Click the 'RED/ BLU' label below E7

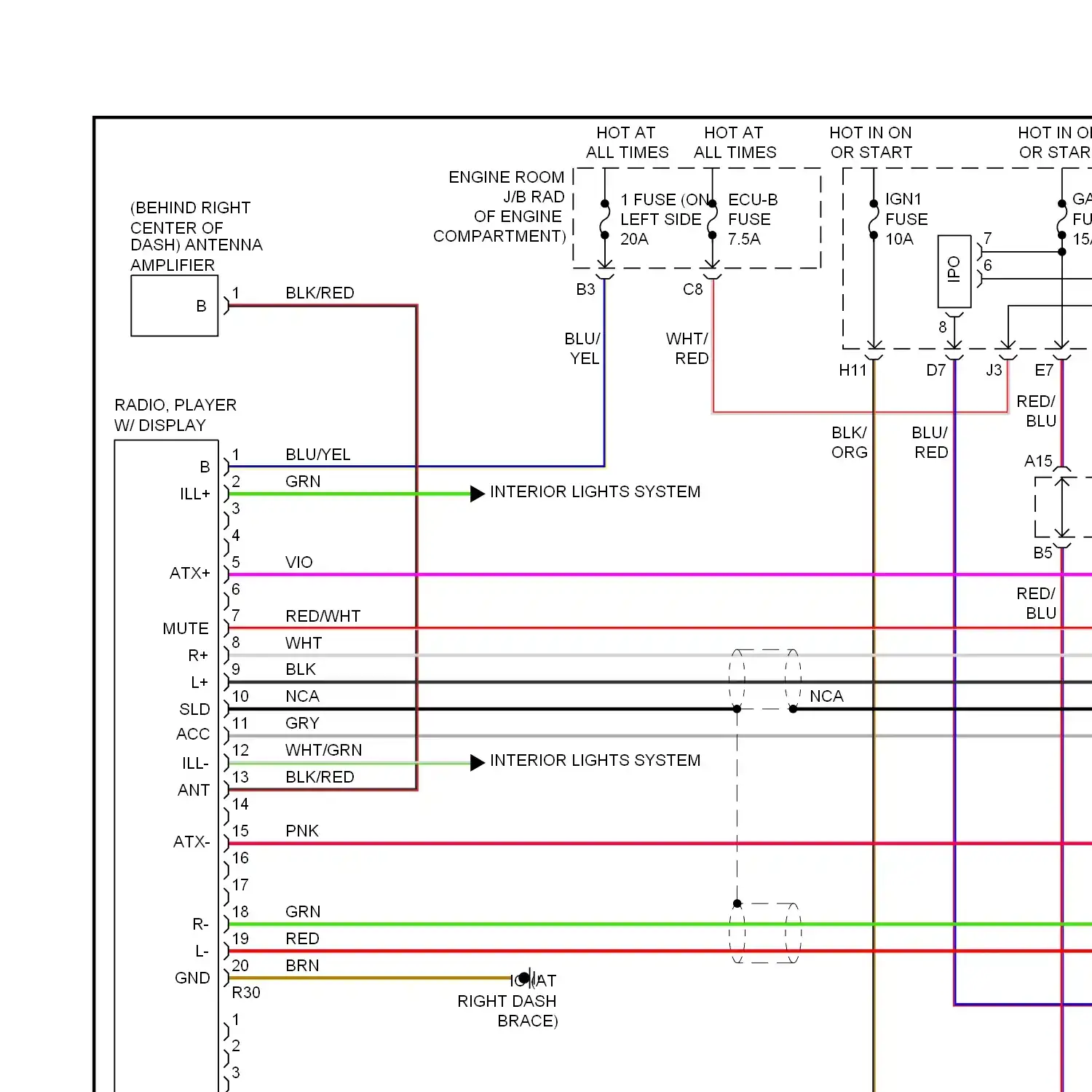coord(1036,411)
